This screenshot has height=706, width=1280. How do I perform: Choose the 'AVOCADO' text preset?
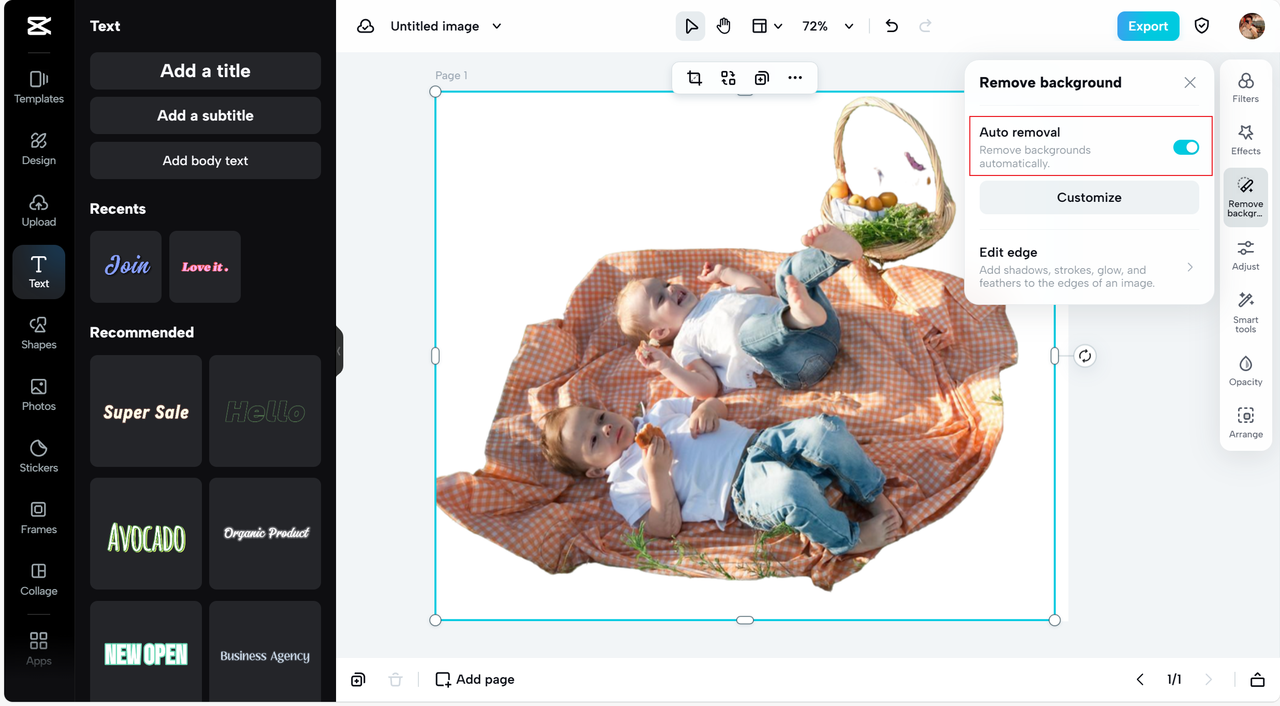tap(146, 534)
